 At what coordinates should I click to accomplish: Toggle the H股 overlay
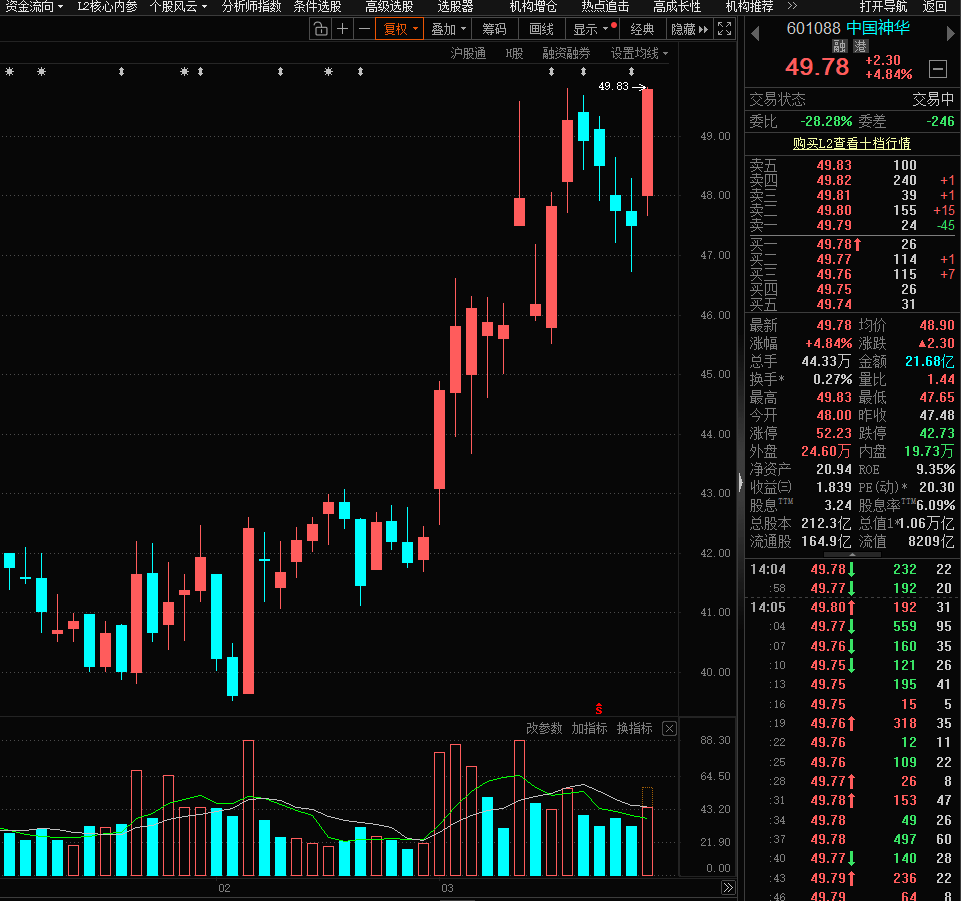point(514,53)
